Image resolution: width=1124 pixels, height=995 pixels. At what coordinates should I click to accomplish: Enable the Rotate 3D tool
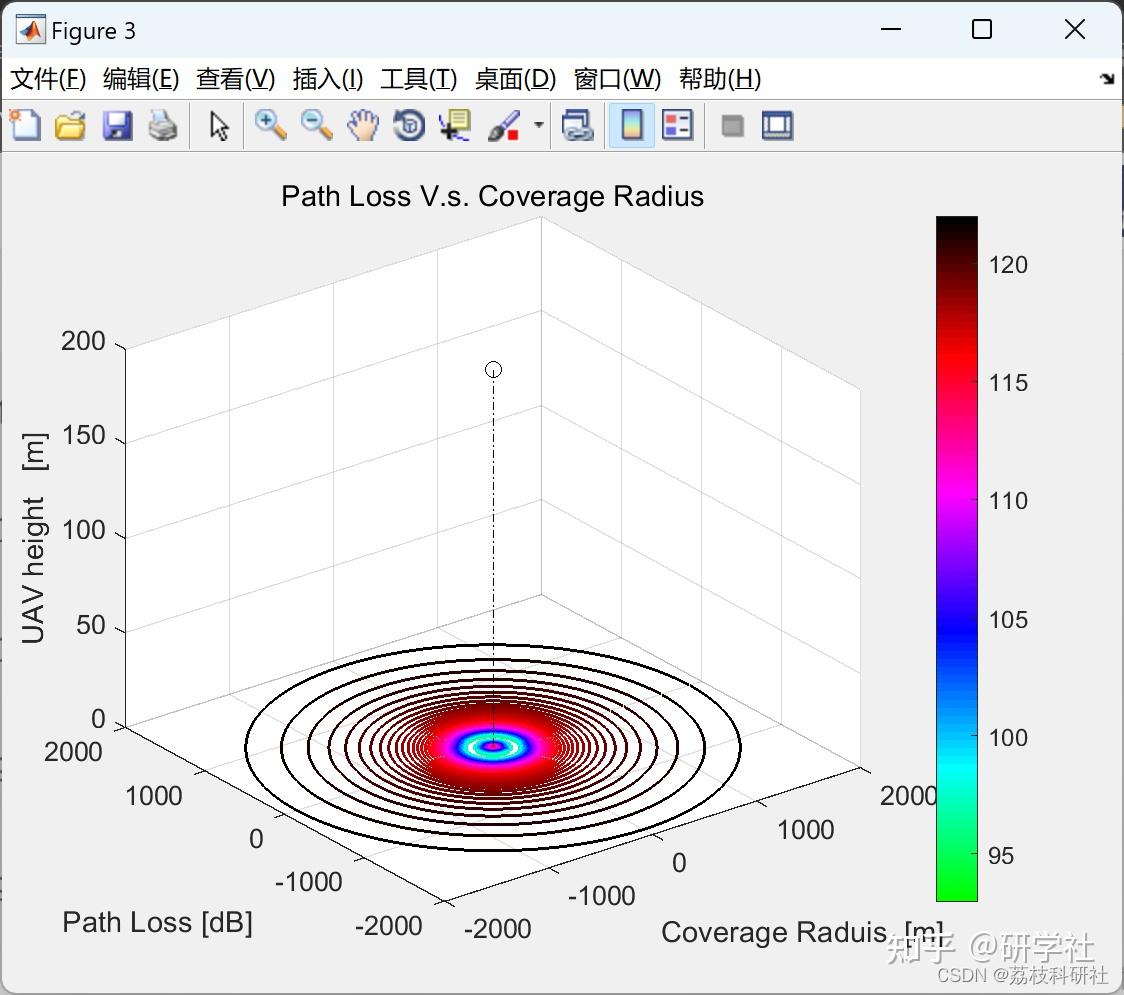[x=409, y=125]
